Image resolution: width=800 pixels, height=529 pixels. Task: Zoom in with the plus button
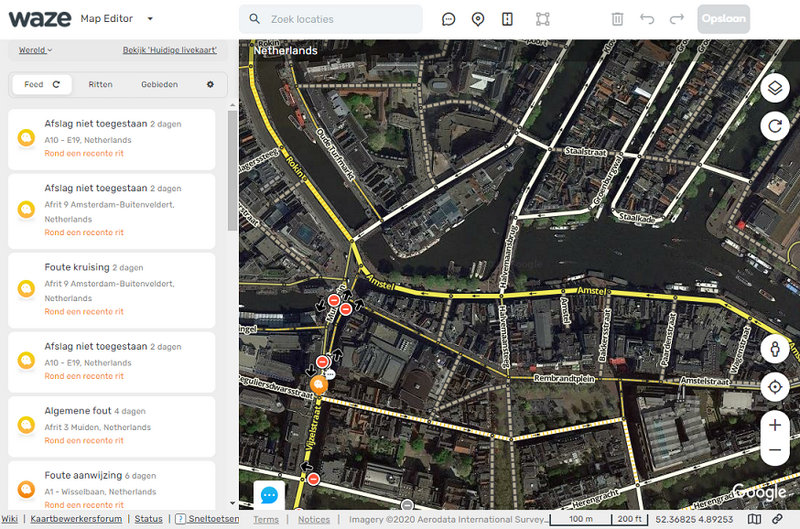(774, 425)
